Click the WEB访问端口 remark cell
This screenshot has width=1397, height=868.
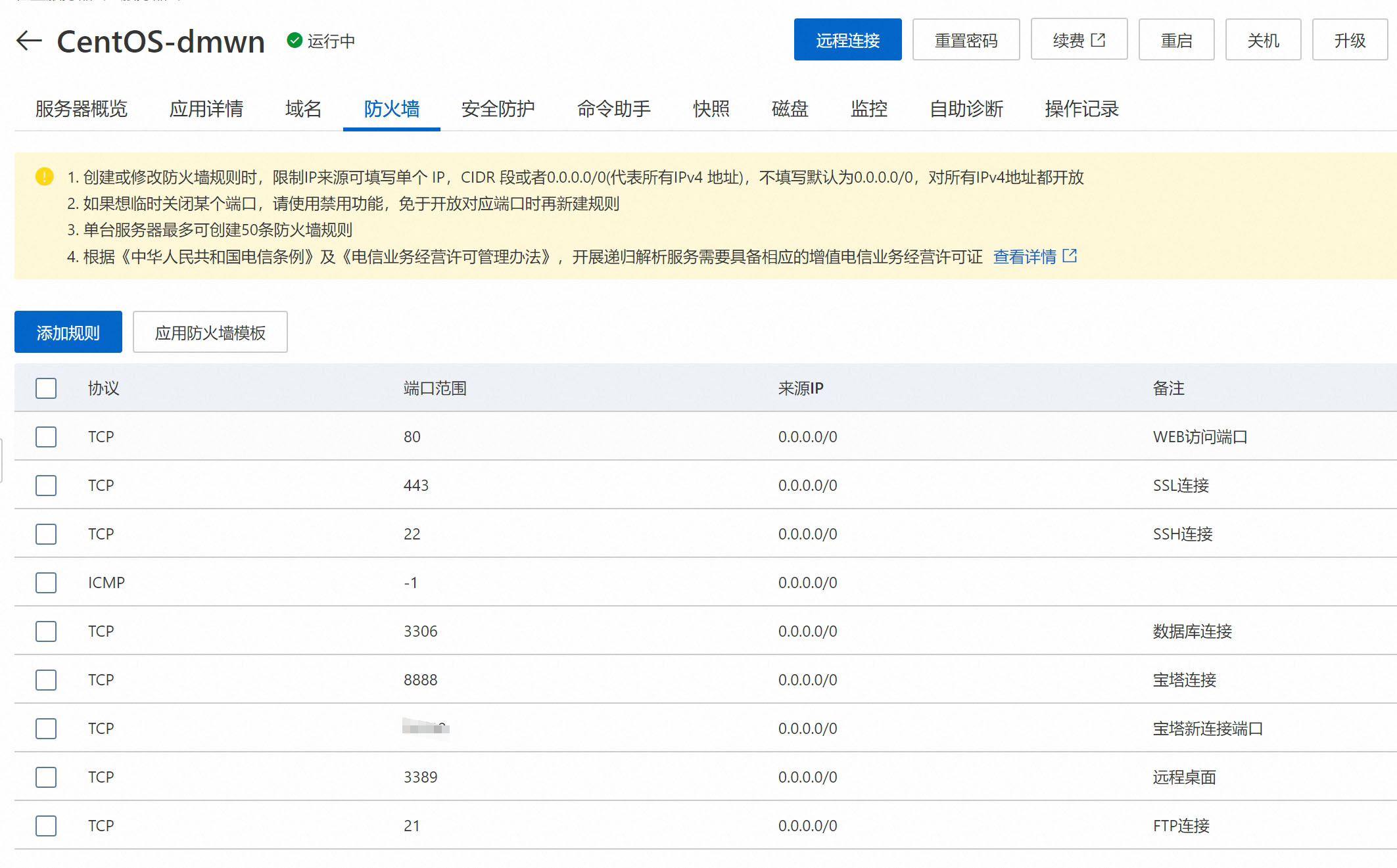(1200, 436)
